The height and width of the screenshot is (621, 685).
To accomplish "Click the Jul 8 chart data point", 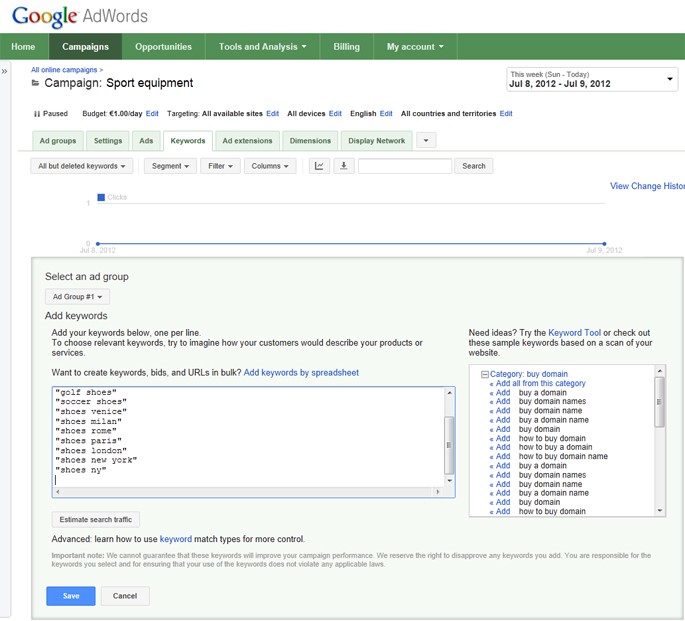I will point(98,244).
